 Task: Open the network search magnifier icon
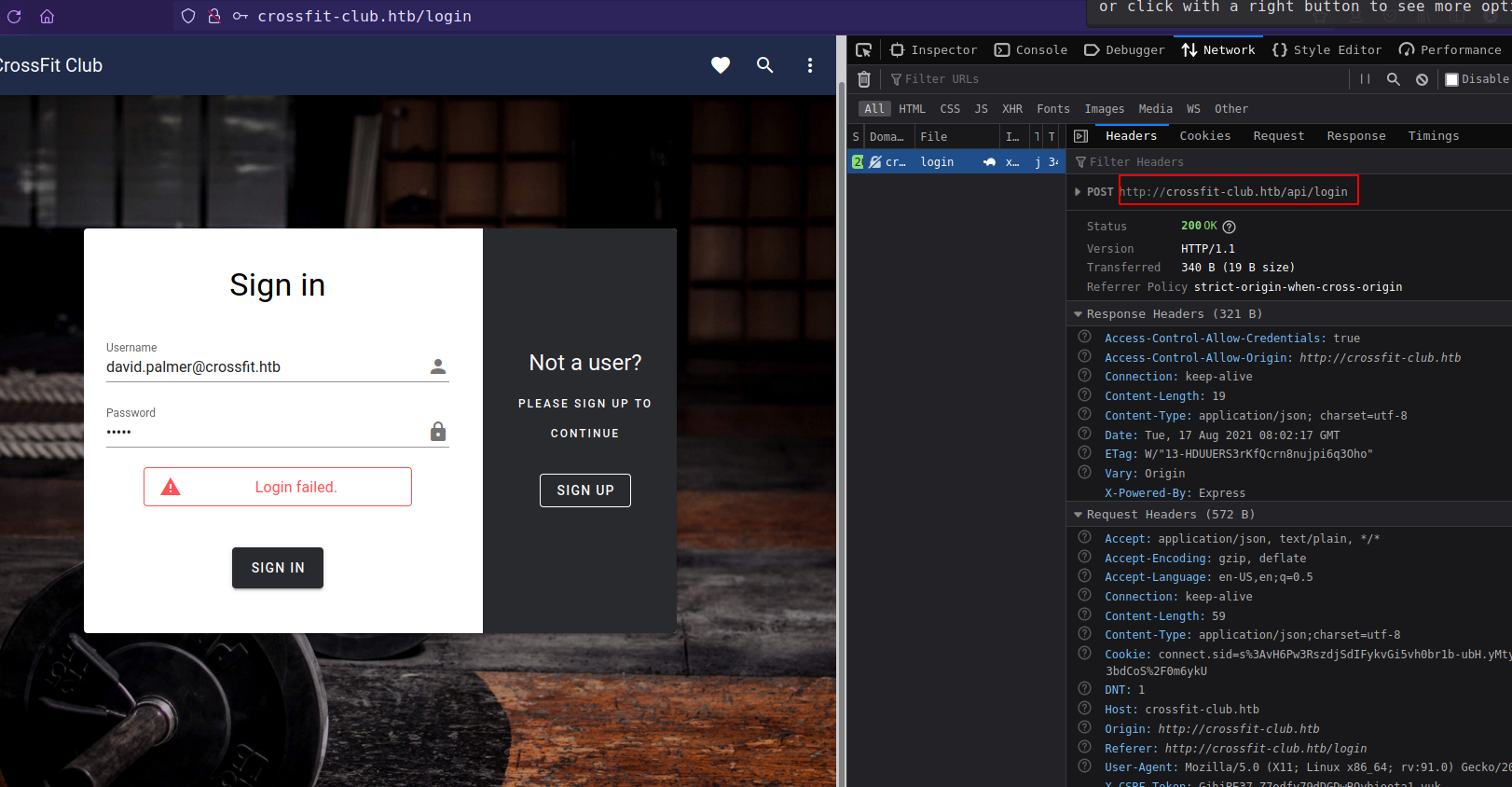1394,79
